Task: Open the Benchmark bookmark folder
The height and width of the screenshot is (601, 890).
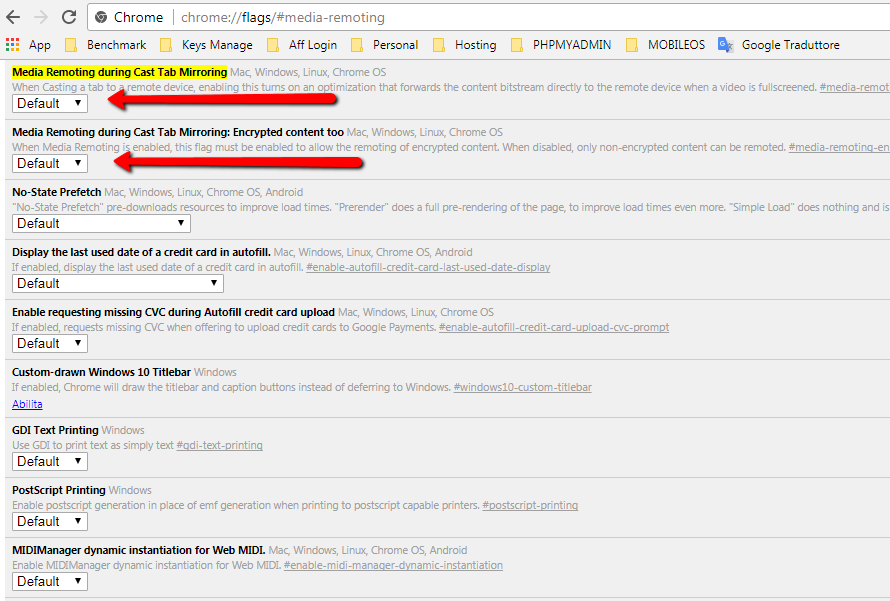Action: [x=106, y=45]
